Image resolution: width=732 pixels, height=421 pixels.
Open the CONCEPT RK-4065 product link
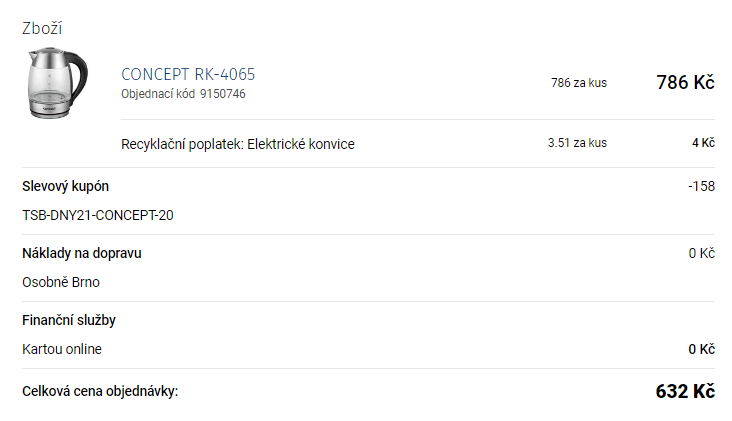[188, 74]
